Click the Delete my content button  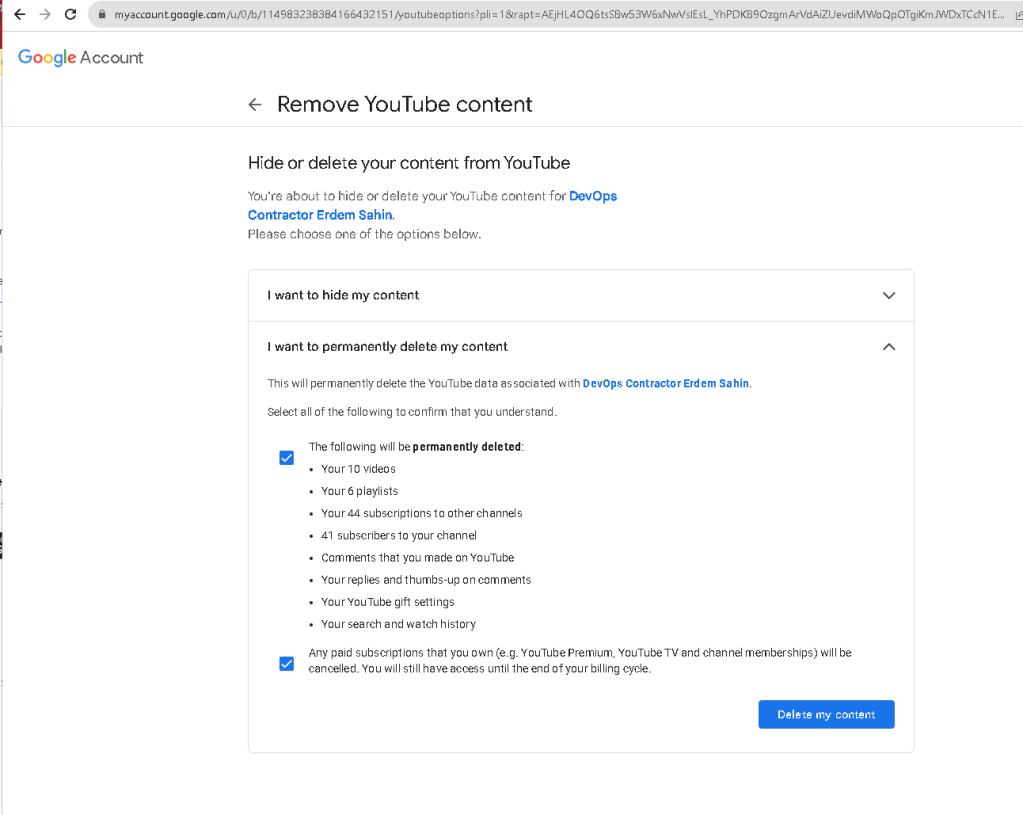pyautogui.click(x=826, y=715)
